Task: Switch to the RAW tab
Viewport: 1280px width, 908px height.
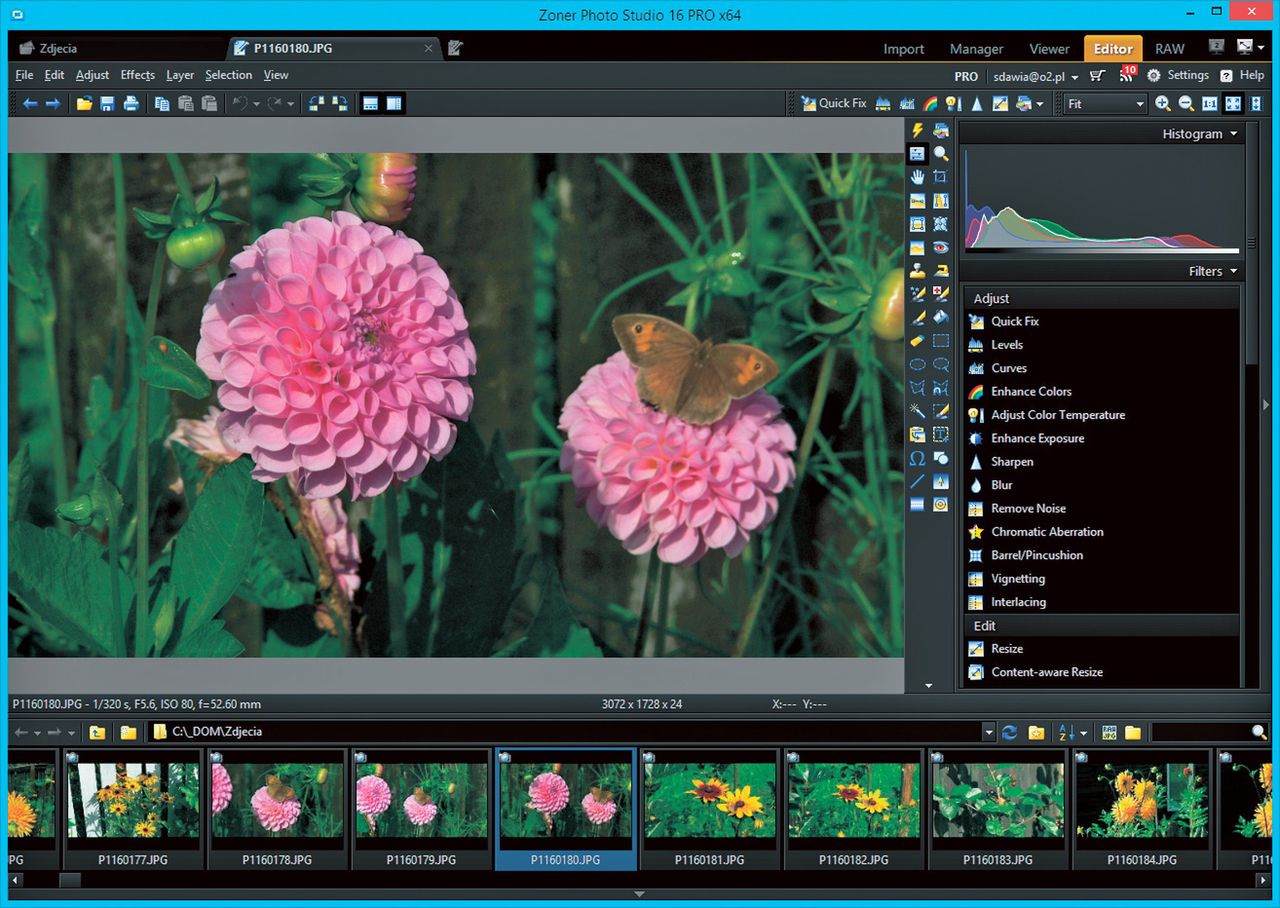Action: (x=1169, y=49)
